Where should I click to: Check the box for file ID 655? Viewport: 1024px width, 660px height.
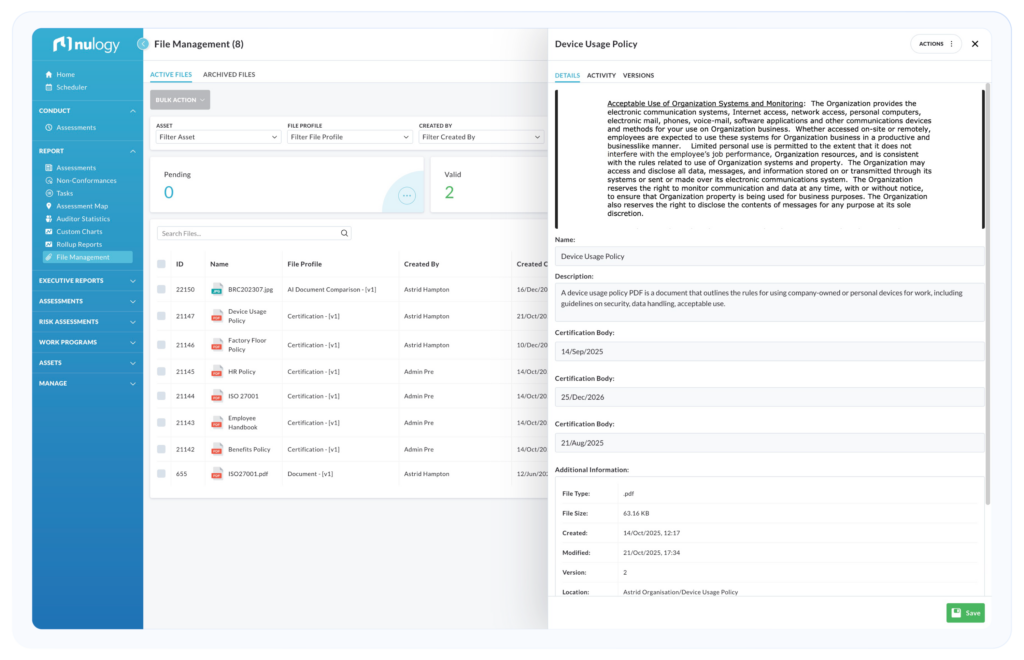point(161,474)
